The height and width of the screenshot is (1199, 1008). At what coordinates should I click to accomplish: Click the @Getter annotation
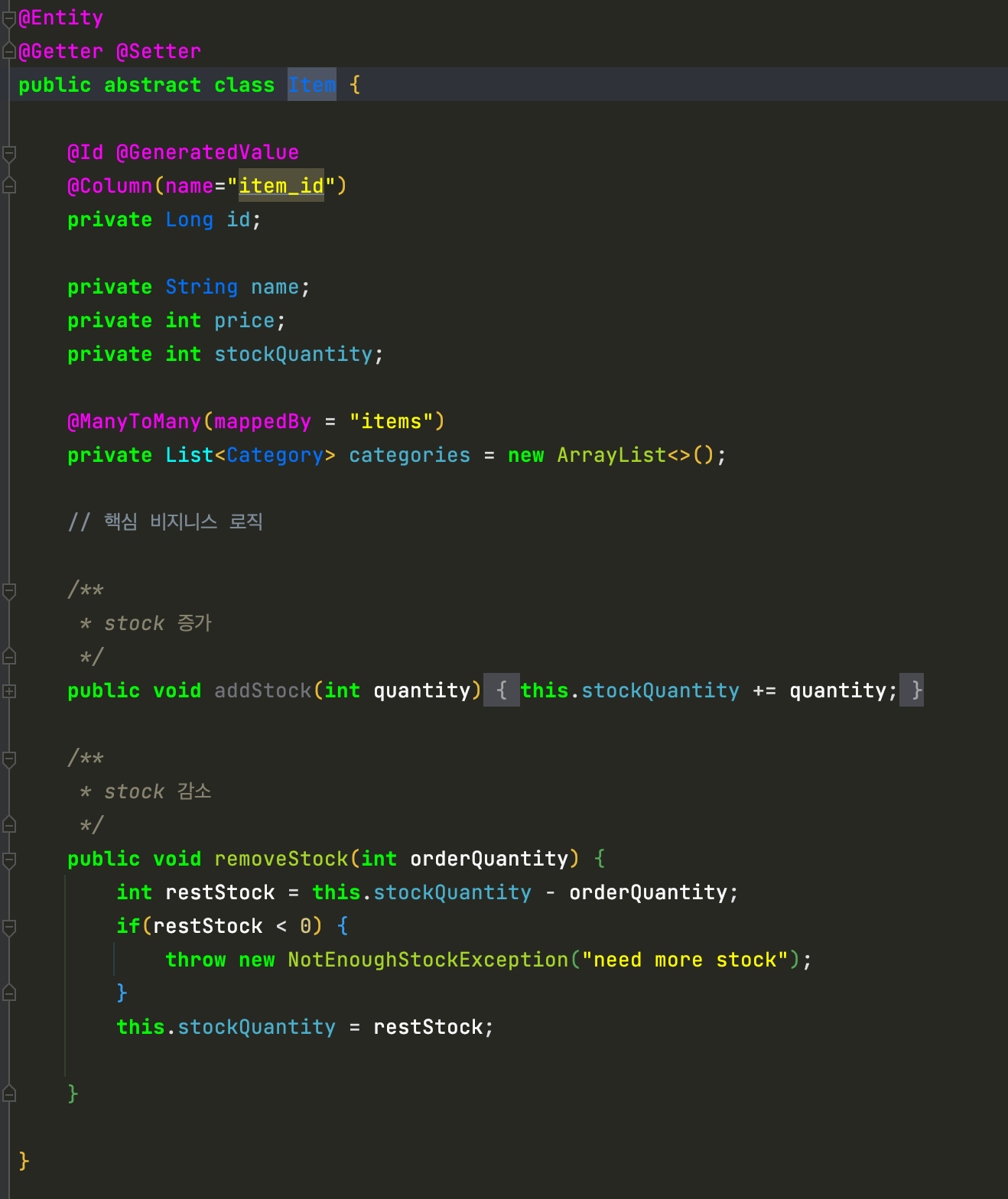(61, 51)
